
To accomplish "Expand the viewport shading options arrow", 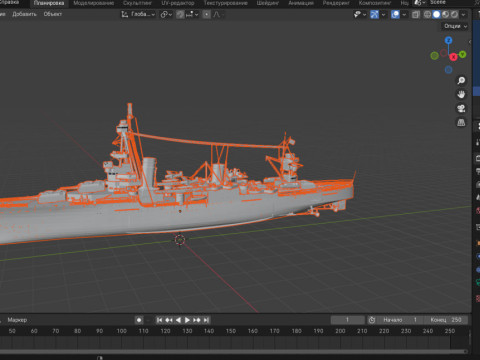I will [463, 14].
